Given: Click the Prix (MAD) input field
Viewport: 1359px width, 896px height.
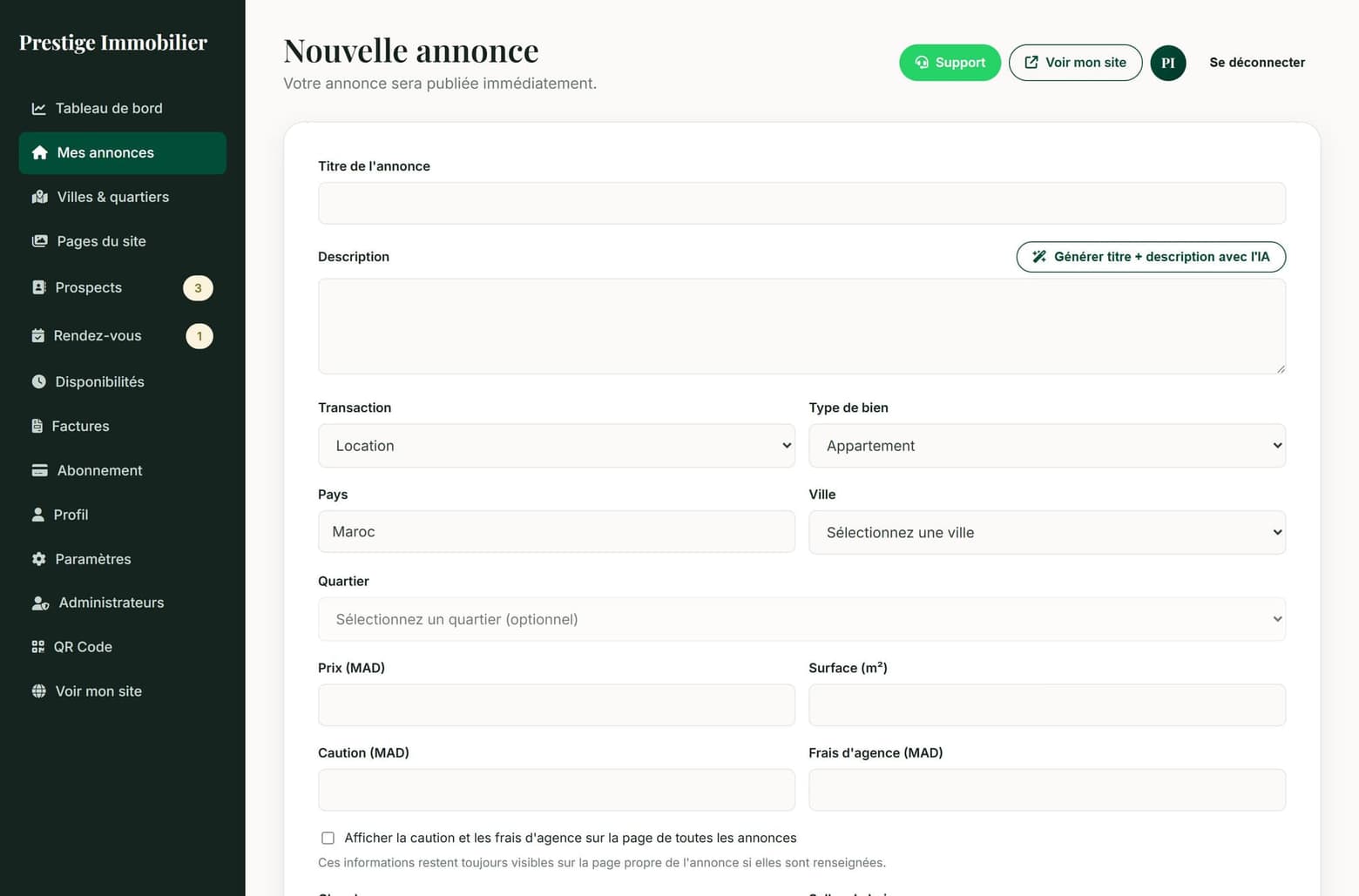Looking at the screenshot, I should [557, 705].
